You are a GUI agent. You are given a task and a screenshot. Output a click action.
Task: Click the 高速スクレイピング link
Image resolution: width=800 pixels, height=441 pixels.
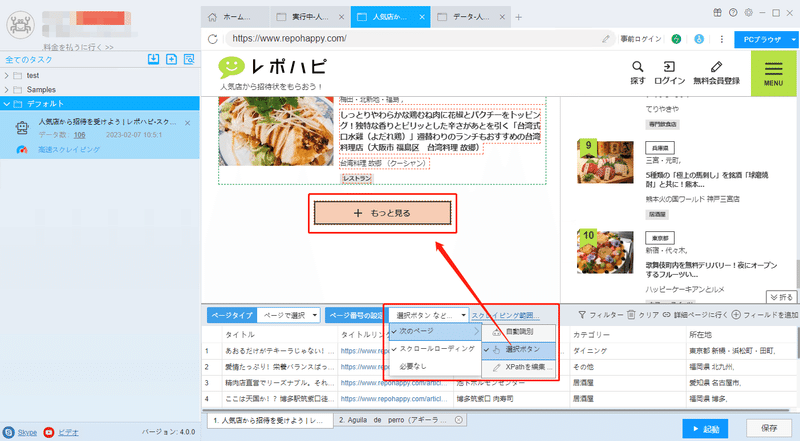pos(69,150)
